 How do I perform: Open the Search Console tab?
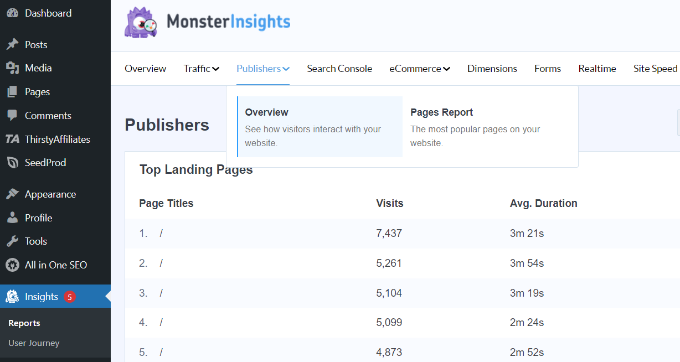coord(339,68)
